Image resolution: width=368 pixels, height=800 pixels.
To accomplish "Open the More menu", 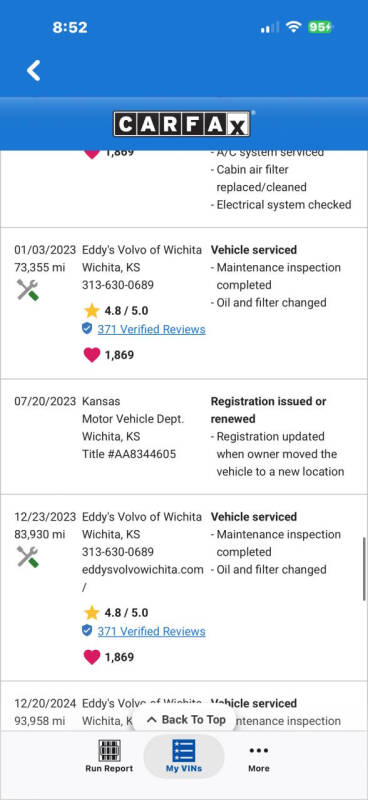I will coord(259,756).
